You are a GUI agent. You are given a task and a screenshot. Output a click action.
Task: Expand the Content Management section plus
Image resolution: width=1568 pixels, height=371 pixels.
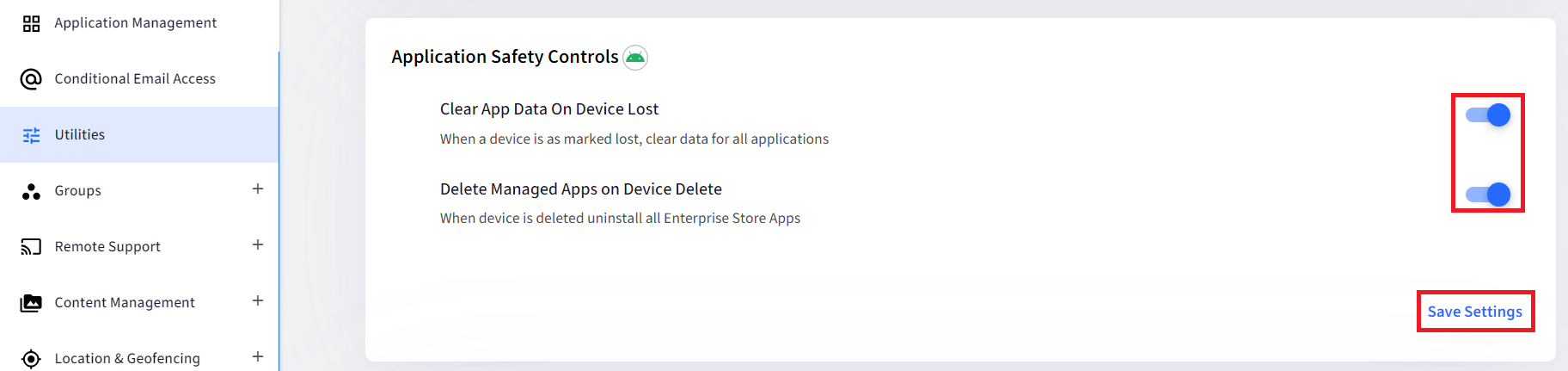point(258,301)
